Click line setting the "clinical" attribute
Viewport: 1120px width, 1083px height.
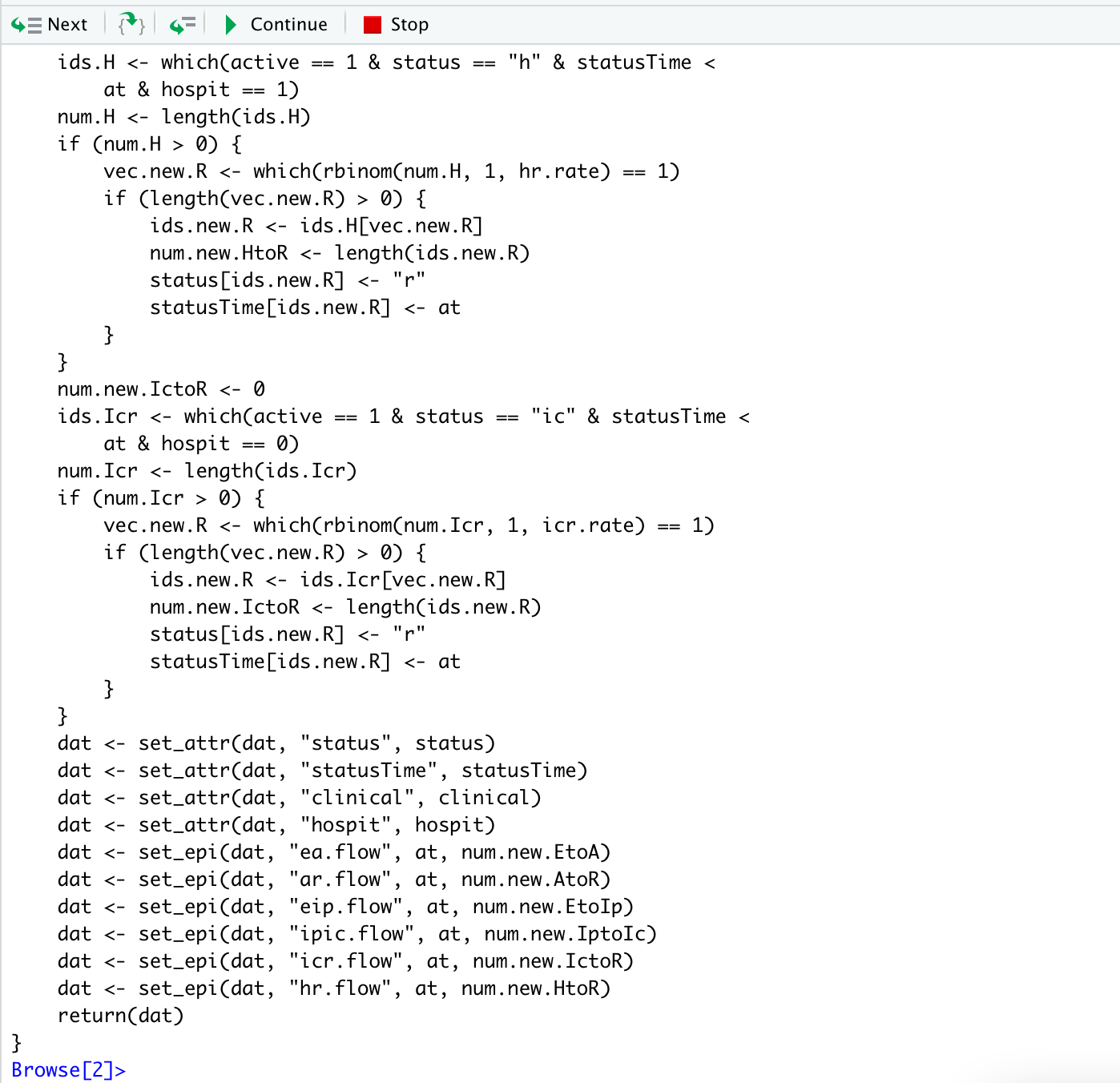click(x=299, y=798)
